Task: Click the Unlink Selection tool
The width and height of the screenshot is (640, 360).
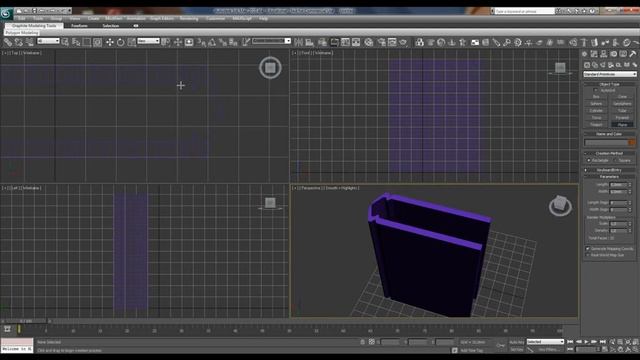Action: click(18, 42)
